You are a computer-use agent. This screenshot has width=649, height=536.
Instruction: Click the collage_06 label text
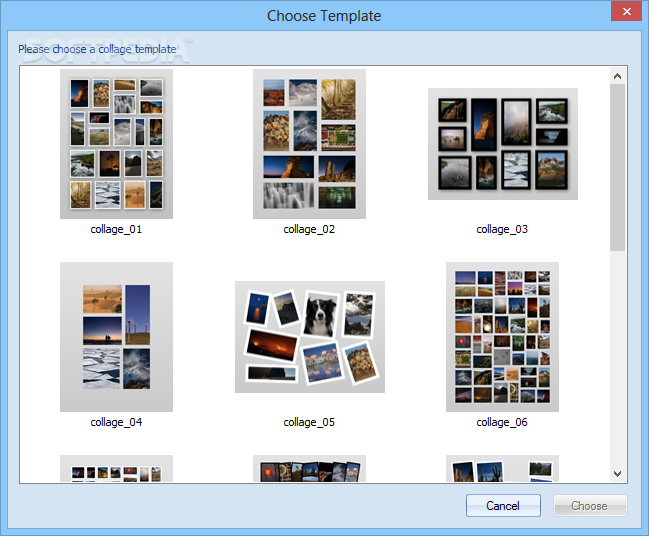click(x=502, y=422)
